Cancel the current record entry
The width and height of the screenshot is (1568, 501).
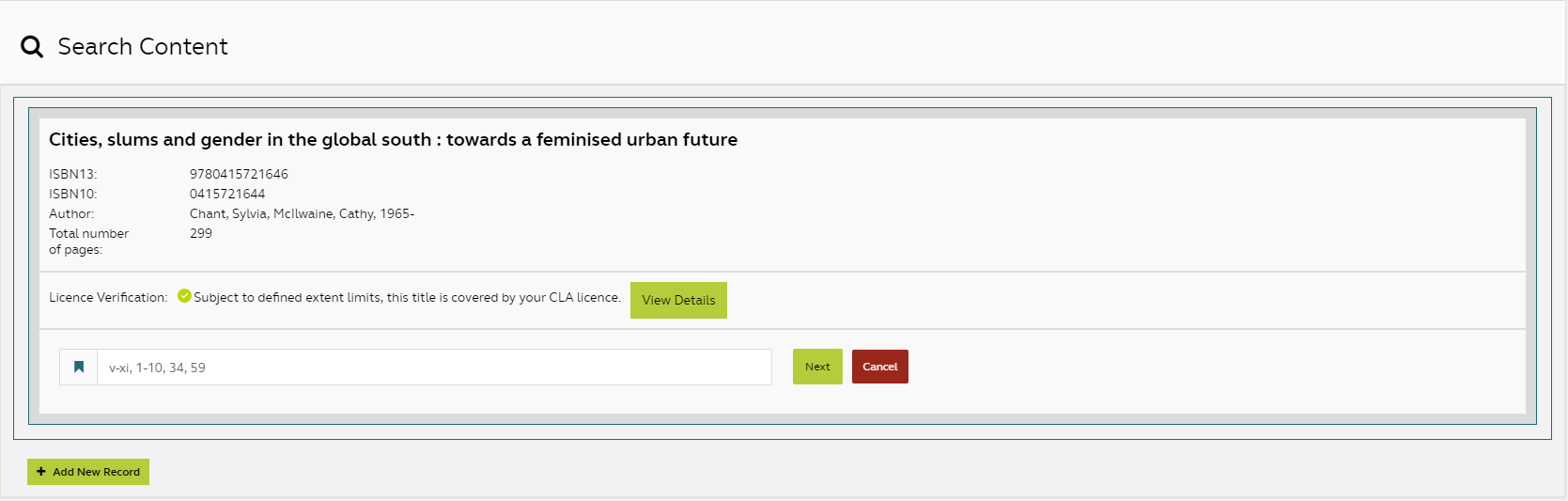point(879,367)
